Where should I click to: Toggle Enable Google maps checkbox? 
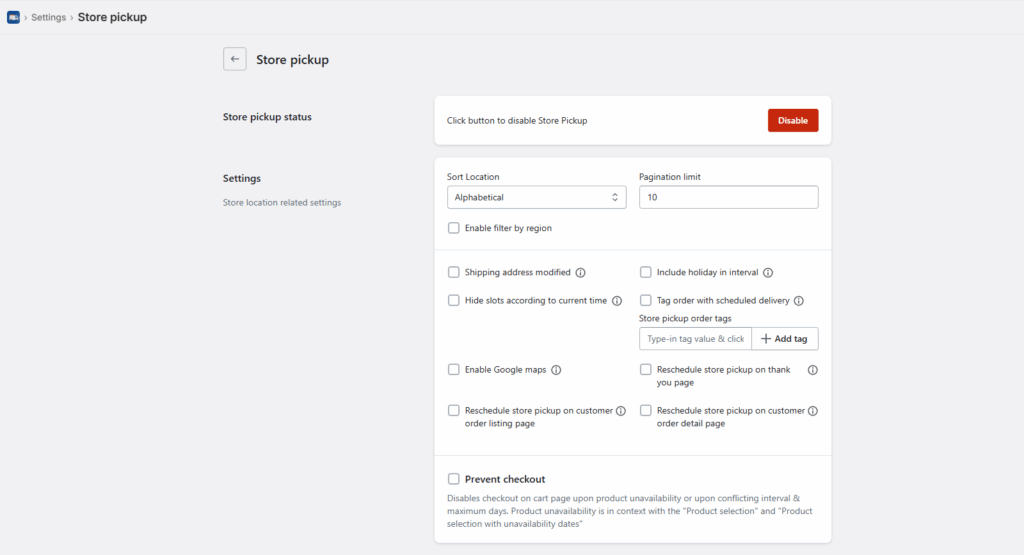(x=453, y=370)
